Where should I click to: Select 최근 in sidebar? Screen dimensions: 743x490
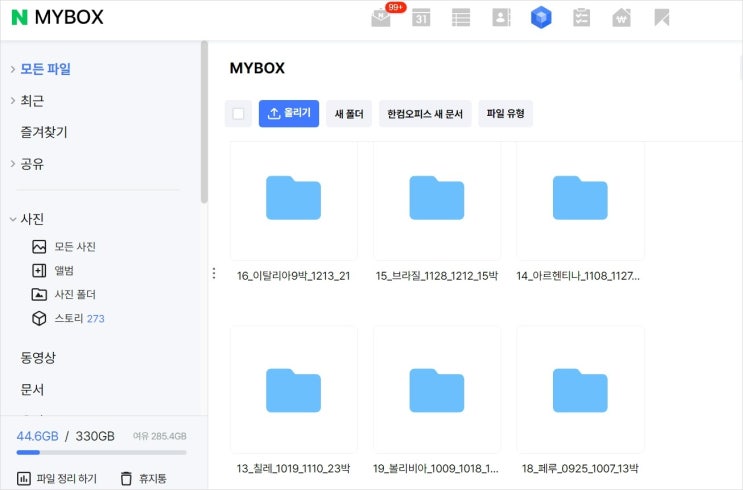point(32,100)
